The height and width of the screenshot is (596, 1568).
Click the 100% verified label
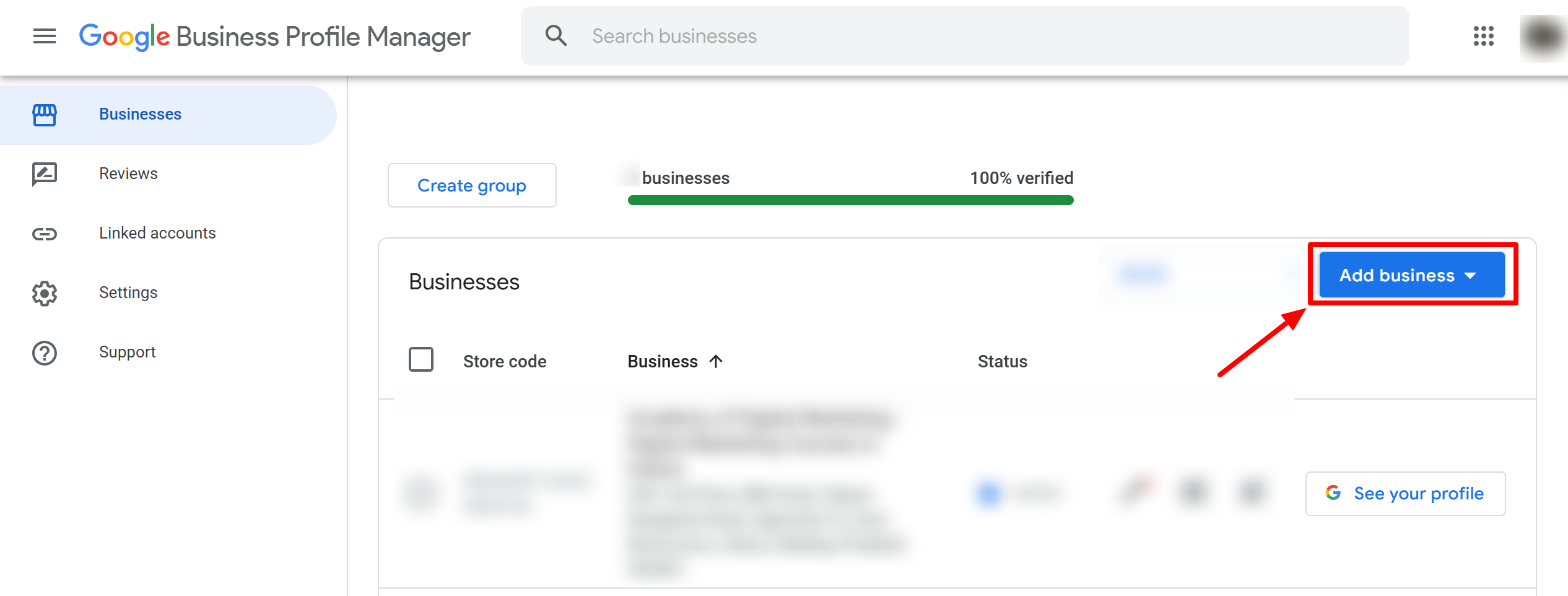pos(1021,178)
